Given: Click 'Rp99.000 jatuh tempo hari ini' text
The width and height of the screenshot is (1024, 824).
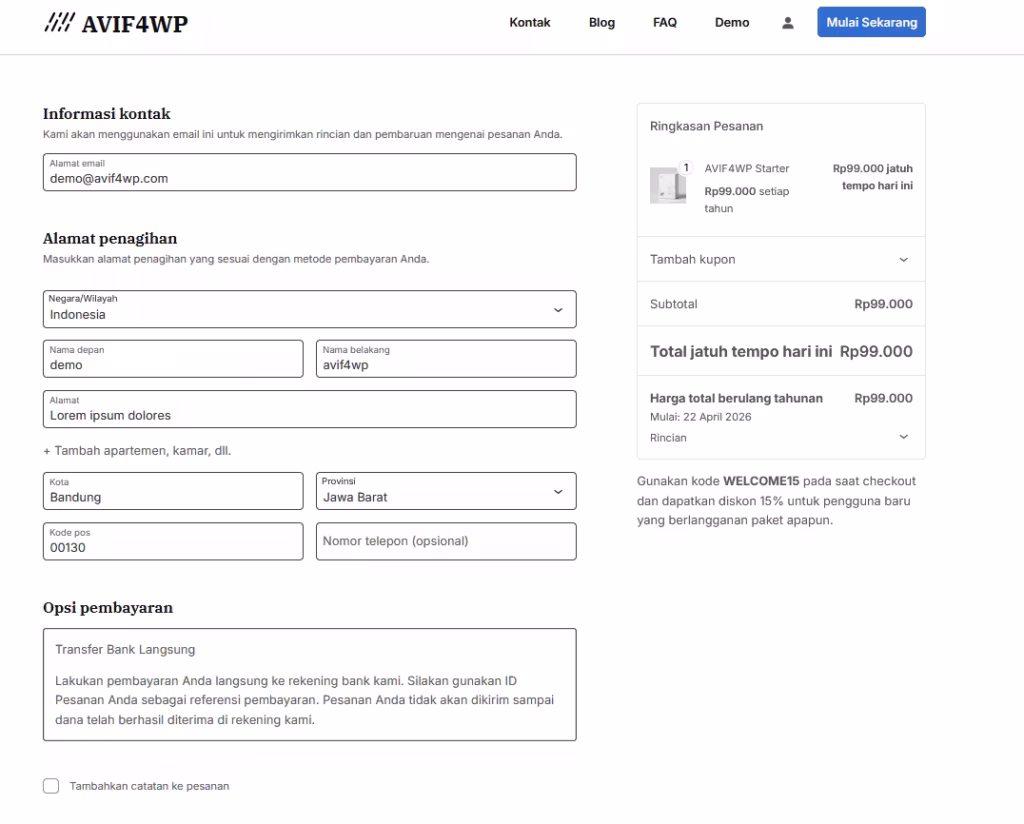Looking at the screenshot, I should point(872,177).
